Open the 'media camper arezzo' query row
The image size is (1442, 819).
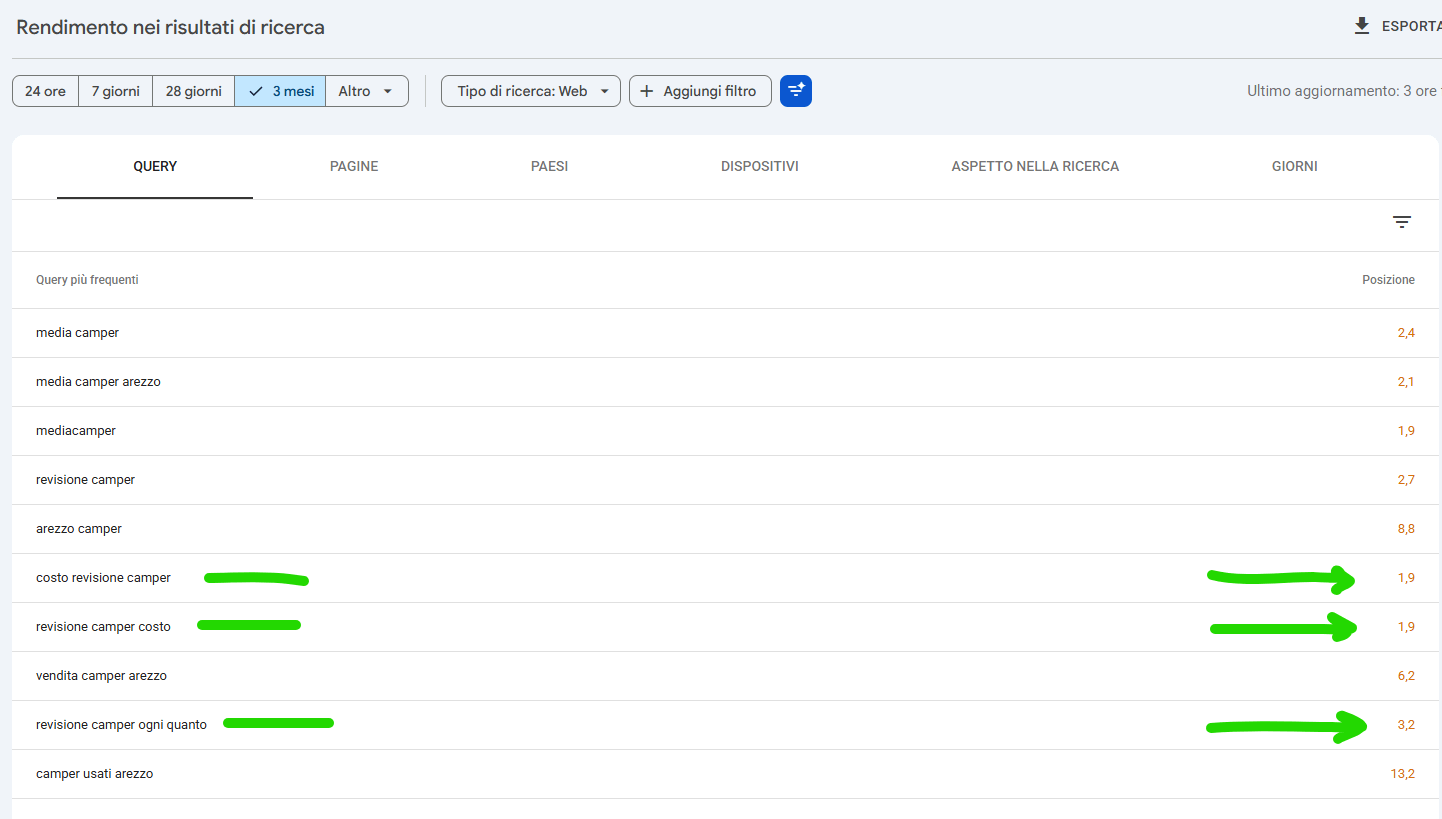coord(725,382)
